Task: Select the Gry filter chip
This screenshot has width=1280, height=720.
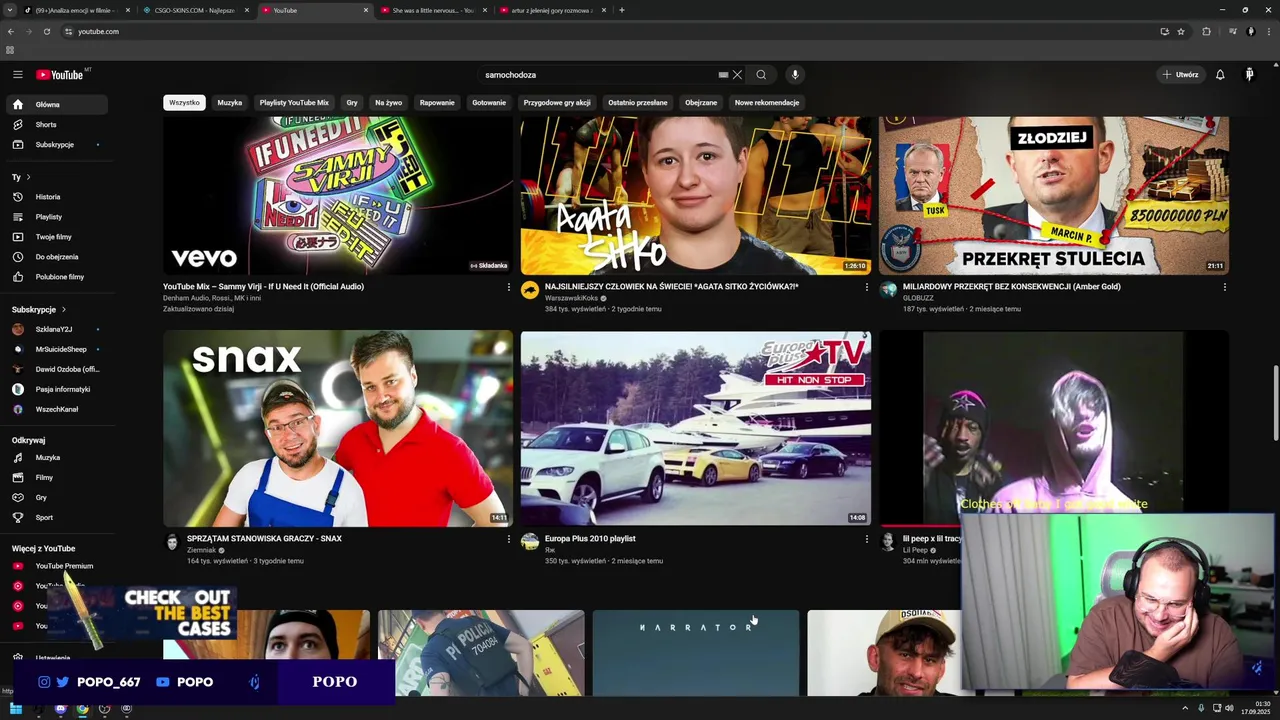Action: pos(352,102)
